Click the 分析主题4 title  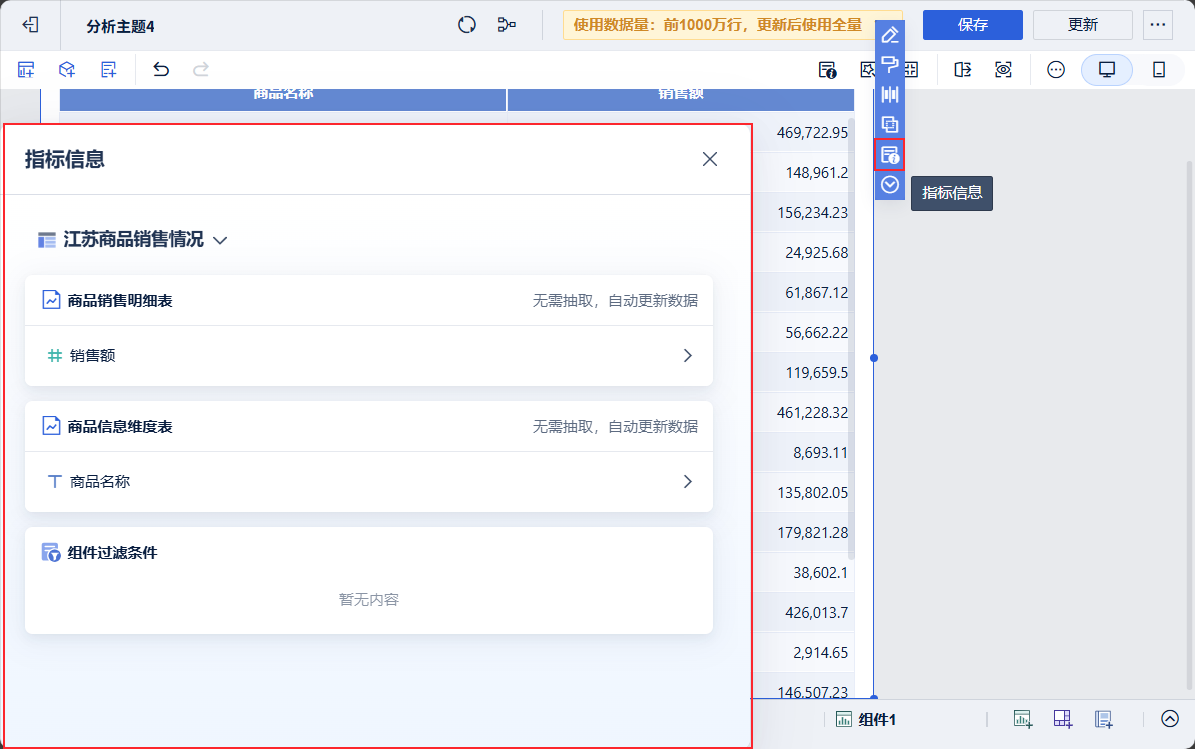click(x=120, y=27)
